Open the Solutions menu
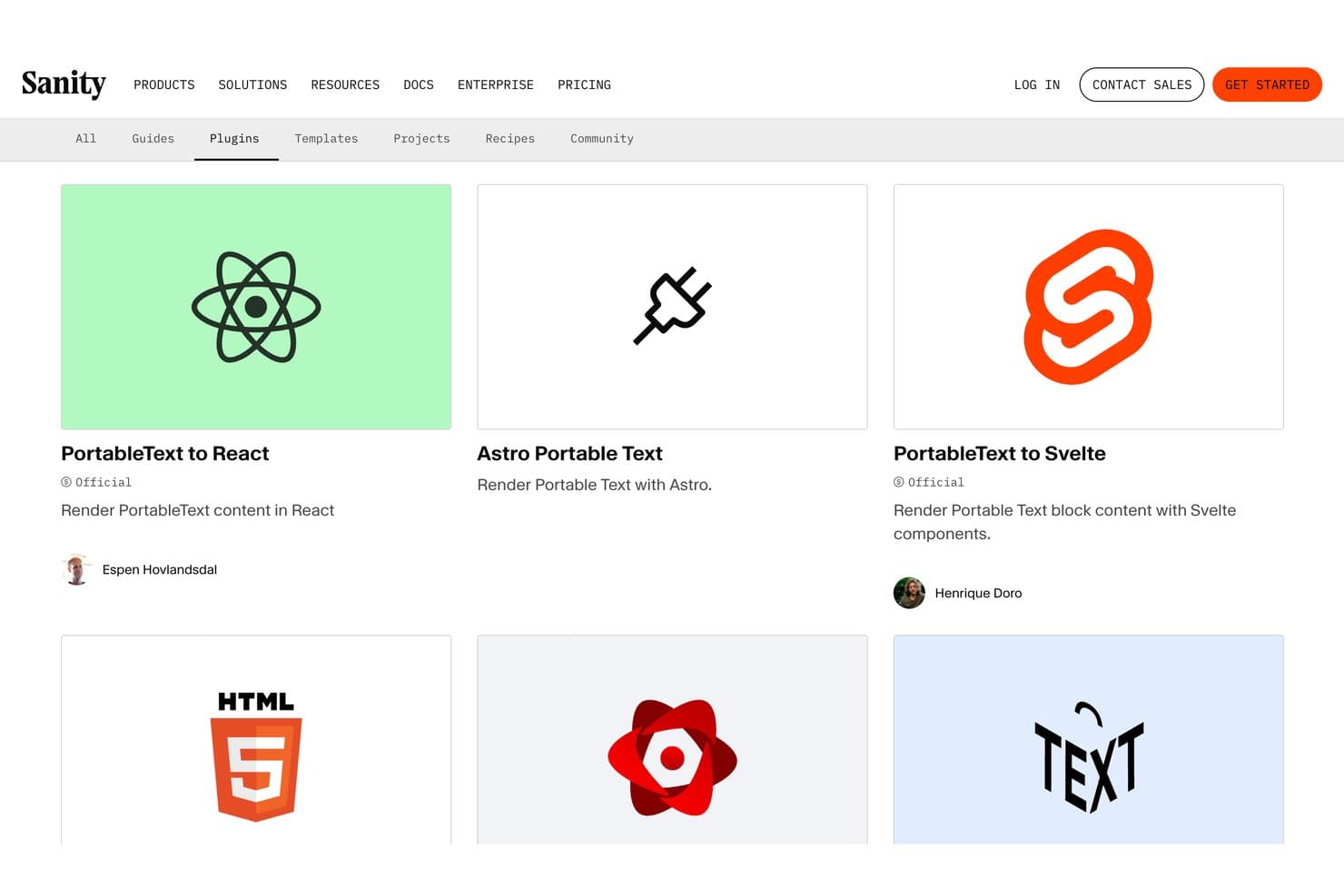 [252, 84]
